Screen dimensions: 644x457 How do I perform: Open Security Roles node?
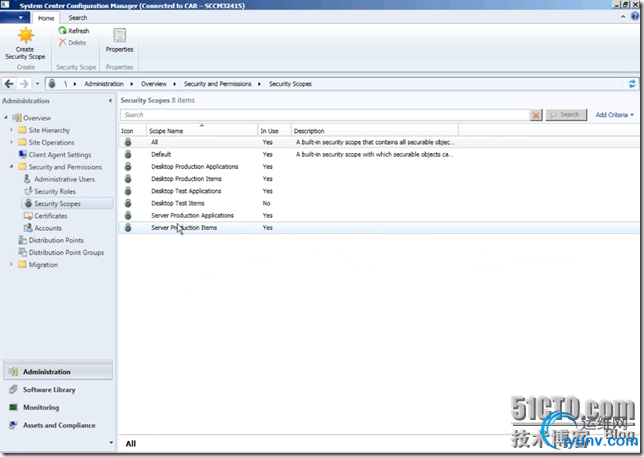50,191
